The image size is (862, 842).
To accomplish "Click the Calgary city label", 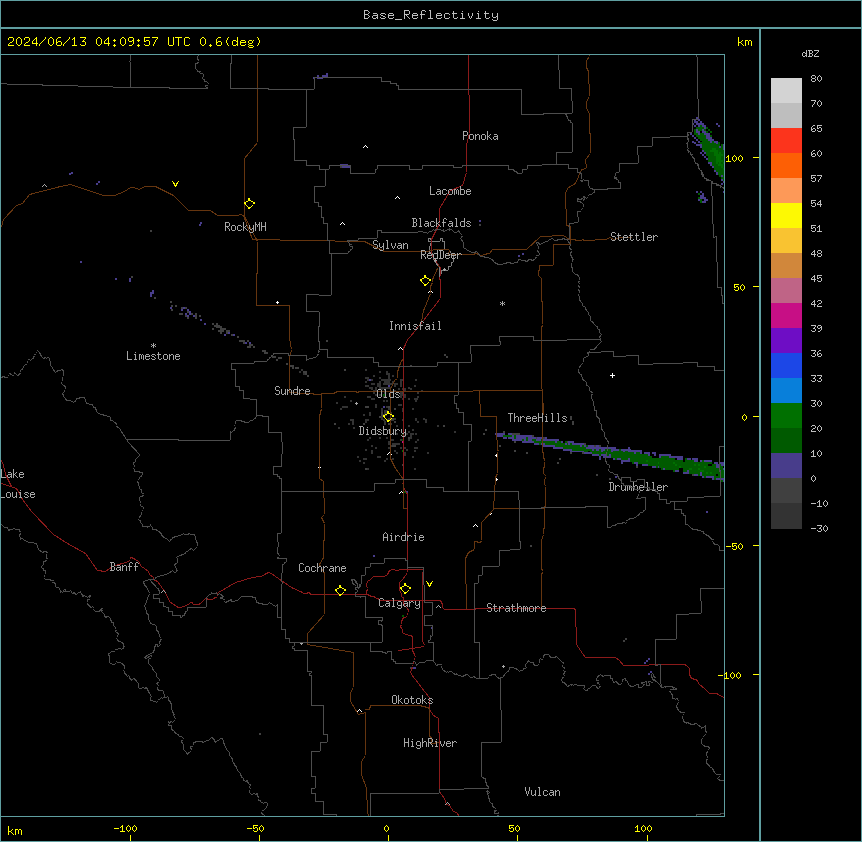I will (399, 603).
